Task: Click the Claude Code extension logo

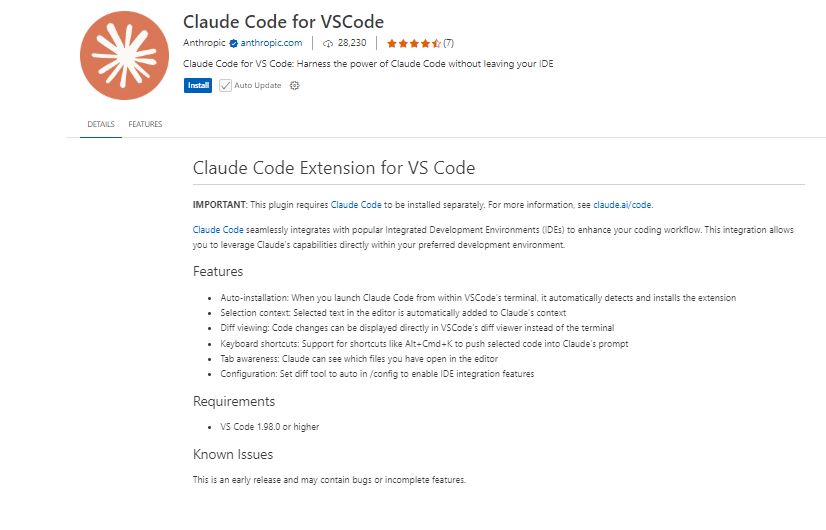Action: (124, 55)
